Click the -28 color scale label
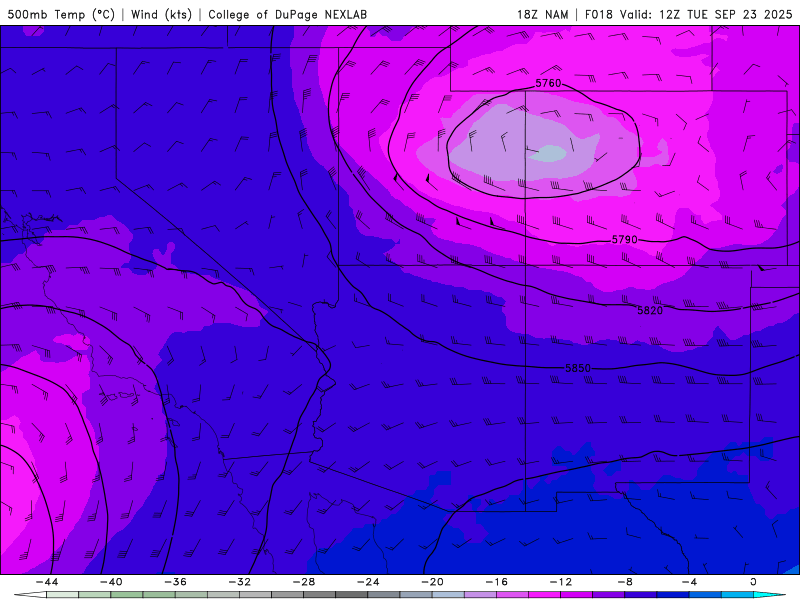The image size is (800, 600). pos(304,582)
